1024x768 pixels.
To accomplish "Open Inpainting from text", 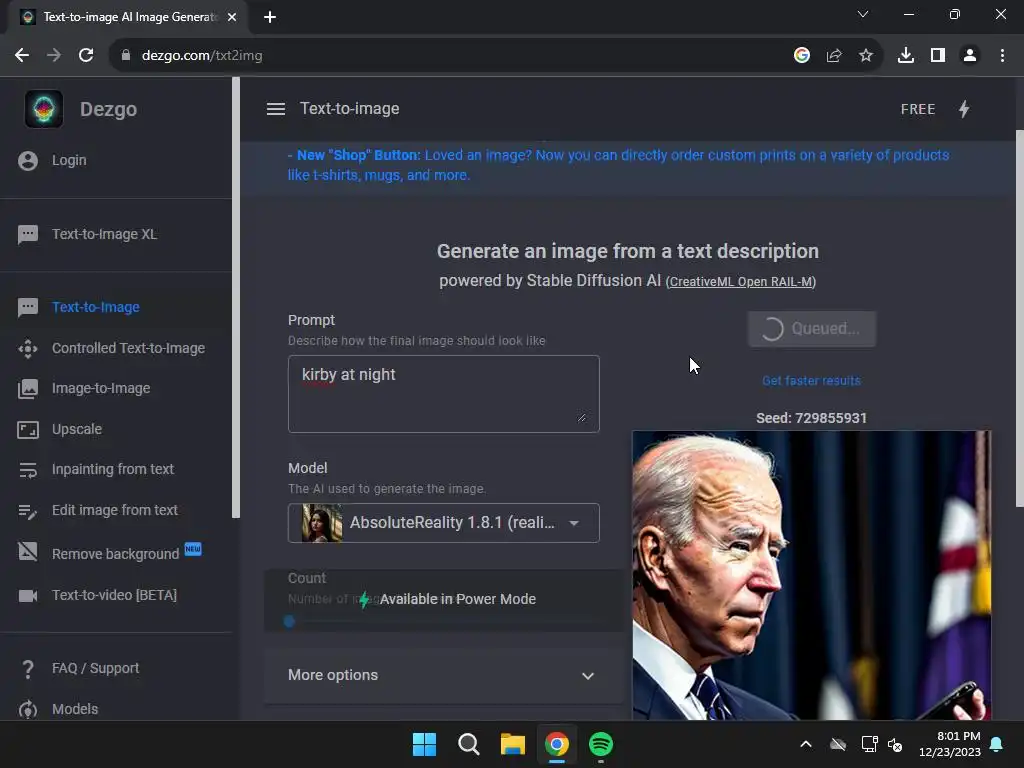I will click(112, 469).
